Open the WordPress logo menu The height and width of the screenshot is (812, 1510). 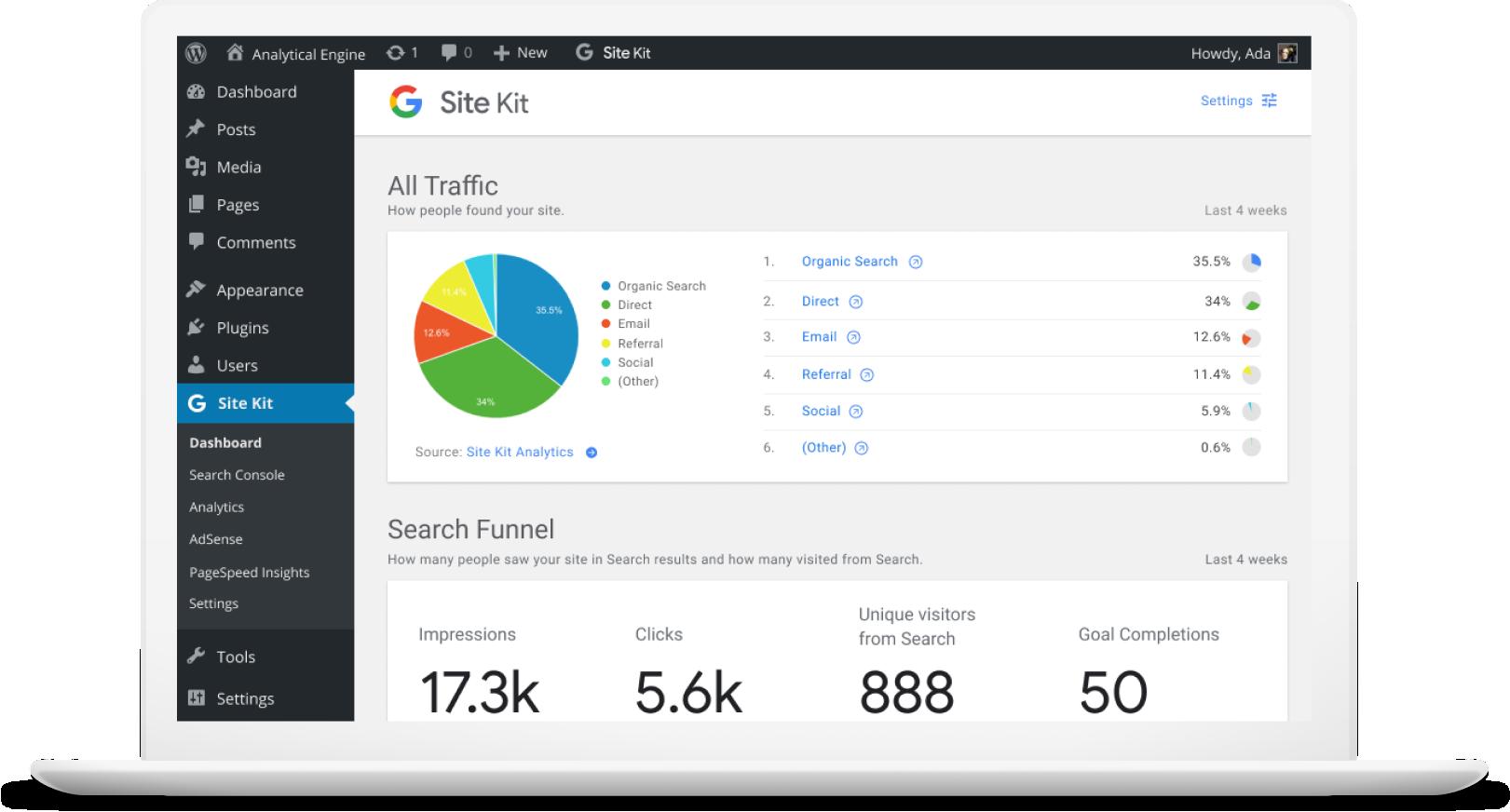coord(196,53)
